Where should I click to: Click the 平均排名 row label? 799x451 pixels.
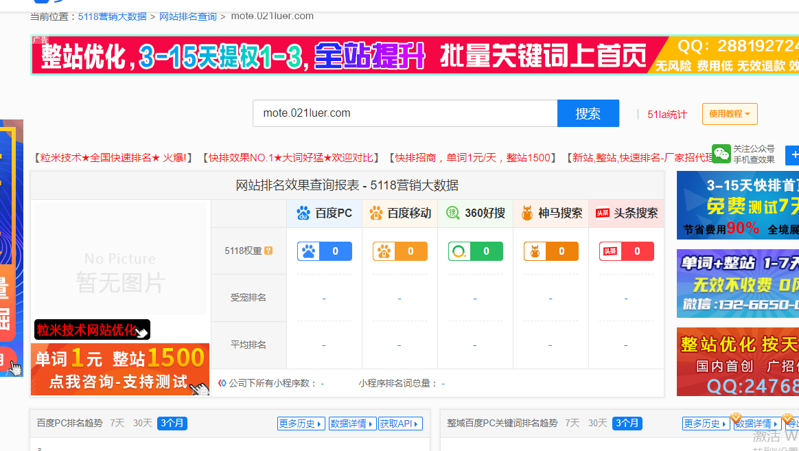pos(248,345)
